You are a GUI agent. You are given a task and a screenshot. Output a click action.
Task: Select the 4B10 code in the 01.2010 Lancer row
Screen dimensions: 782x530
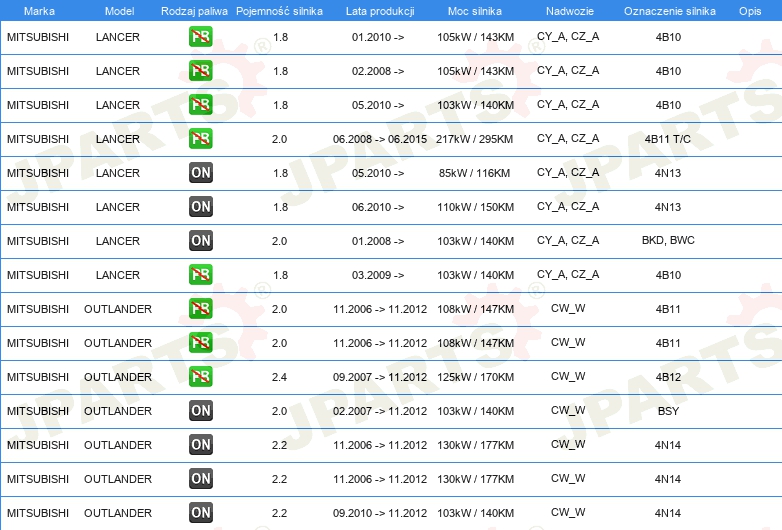coord(668,37)
